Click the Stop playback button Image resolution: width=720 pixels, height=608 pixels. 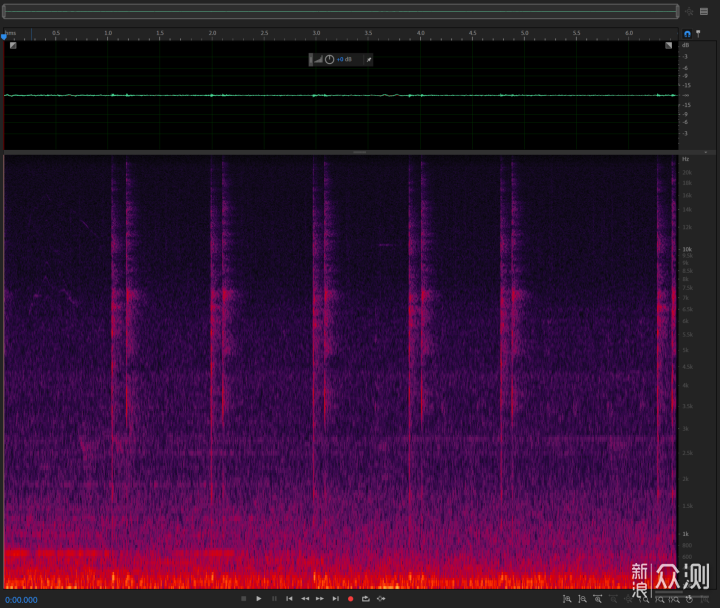click(244, 598)
